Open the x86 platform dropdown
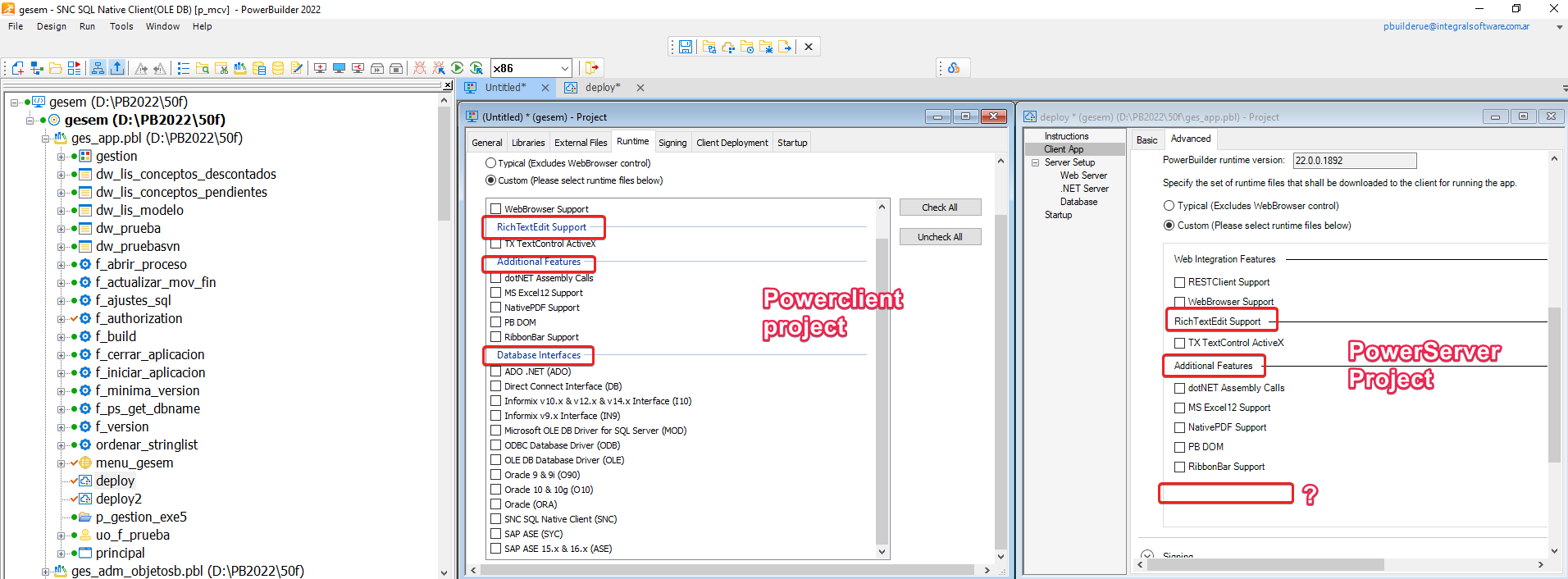The width and height of the screenshot is (1568, 579). tap(565, 68)
